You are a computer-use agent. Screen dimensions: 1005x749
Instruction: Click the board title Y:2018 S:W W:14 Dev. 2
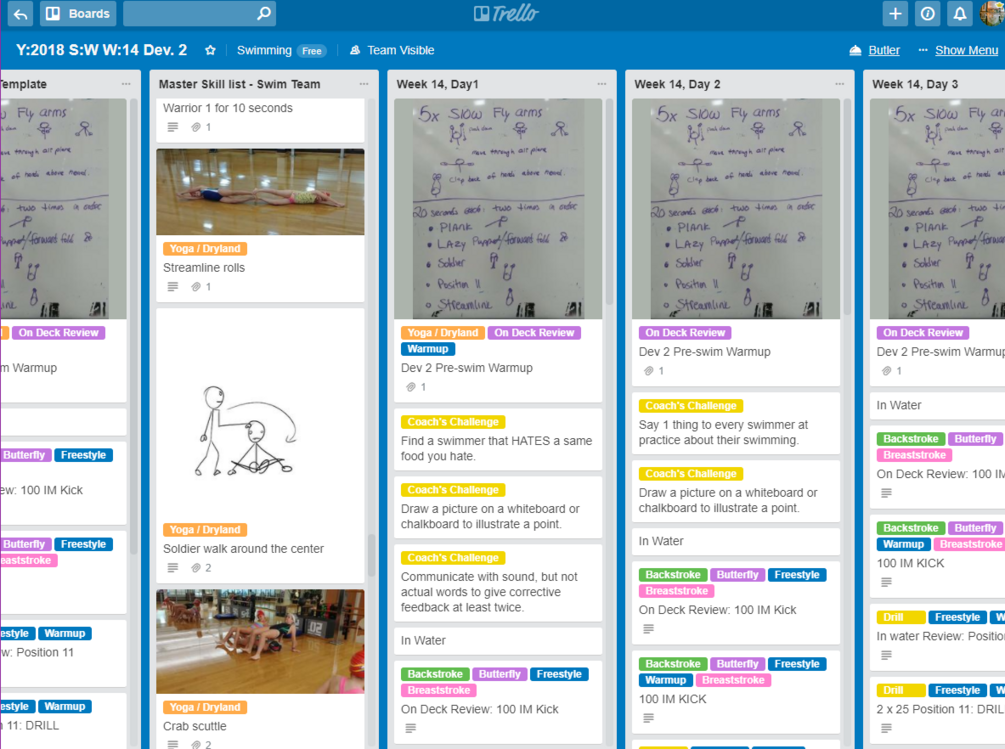101,50
